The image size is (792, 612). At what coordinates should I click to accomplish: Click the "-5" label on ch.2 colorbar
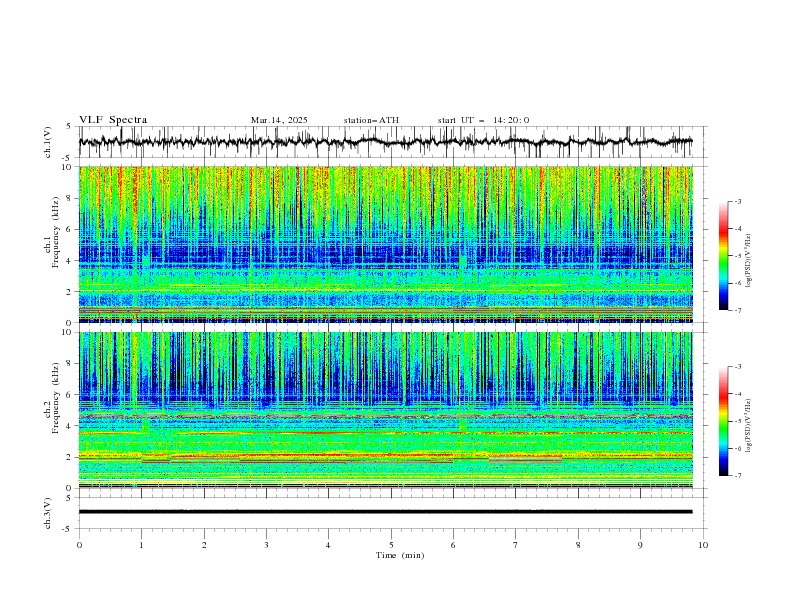[x=737, y=421]
